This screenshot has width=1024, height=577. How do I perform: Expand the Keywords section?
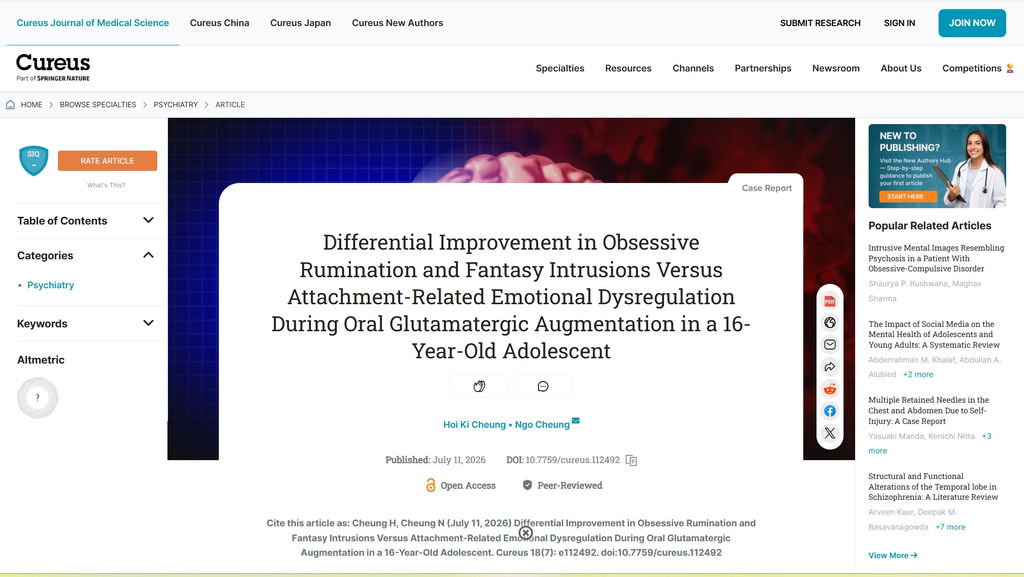point(86,323)
